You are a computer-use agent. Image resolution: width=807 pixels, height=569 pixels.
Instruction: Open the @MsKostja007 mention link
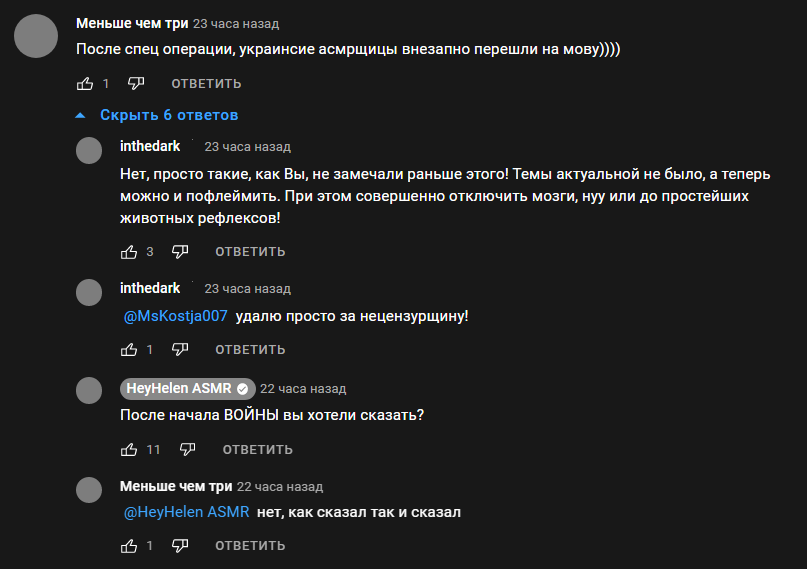click(176, 316)
